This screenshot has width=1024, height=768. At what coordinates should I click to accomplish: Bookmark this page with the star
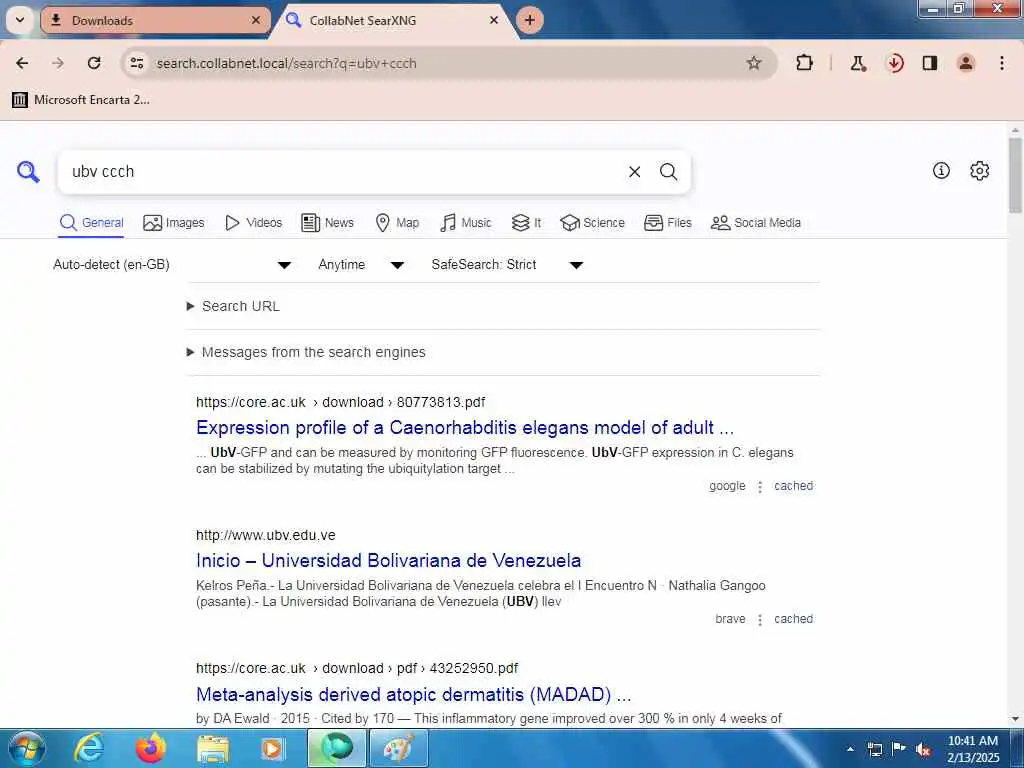[x=754, y=63]
